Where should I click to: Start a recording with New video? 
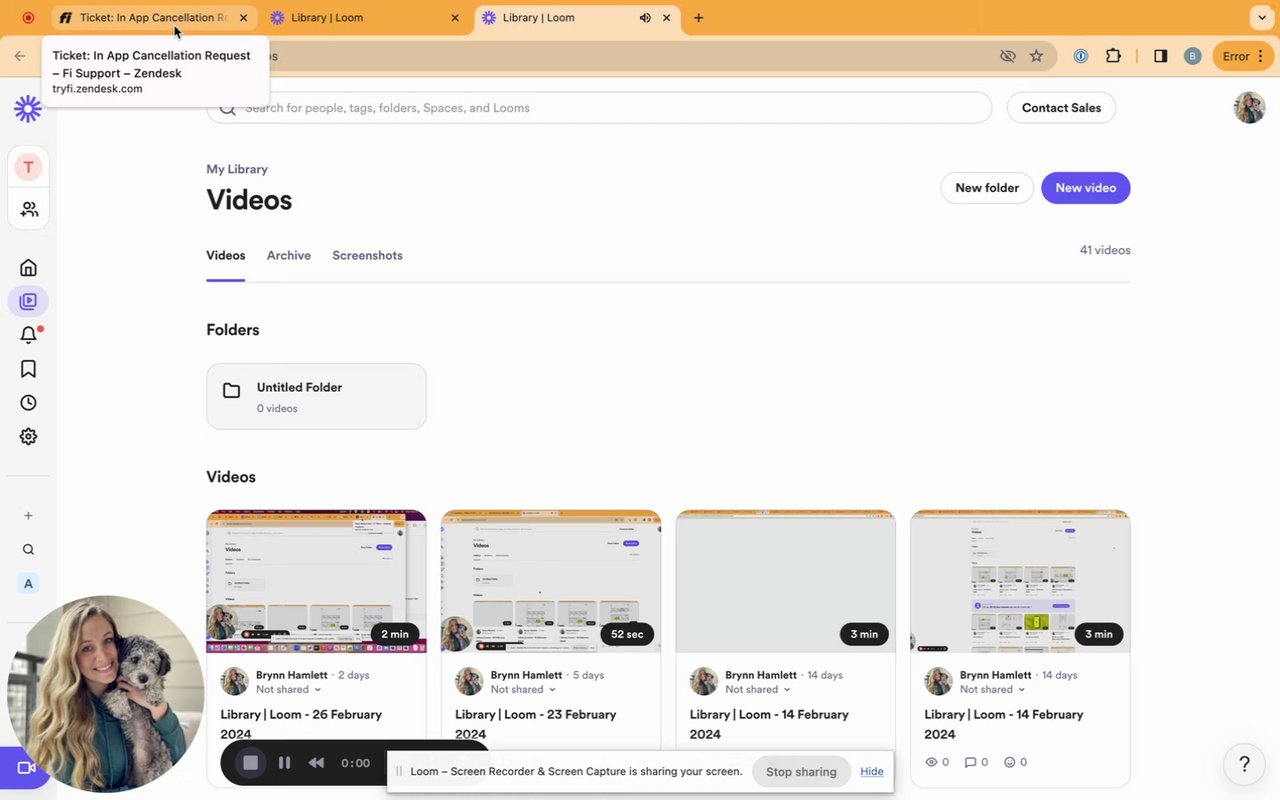(x=1086, y=188)
